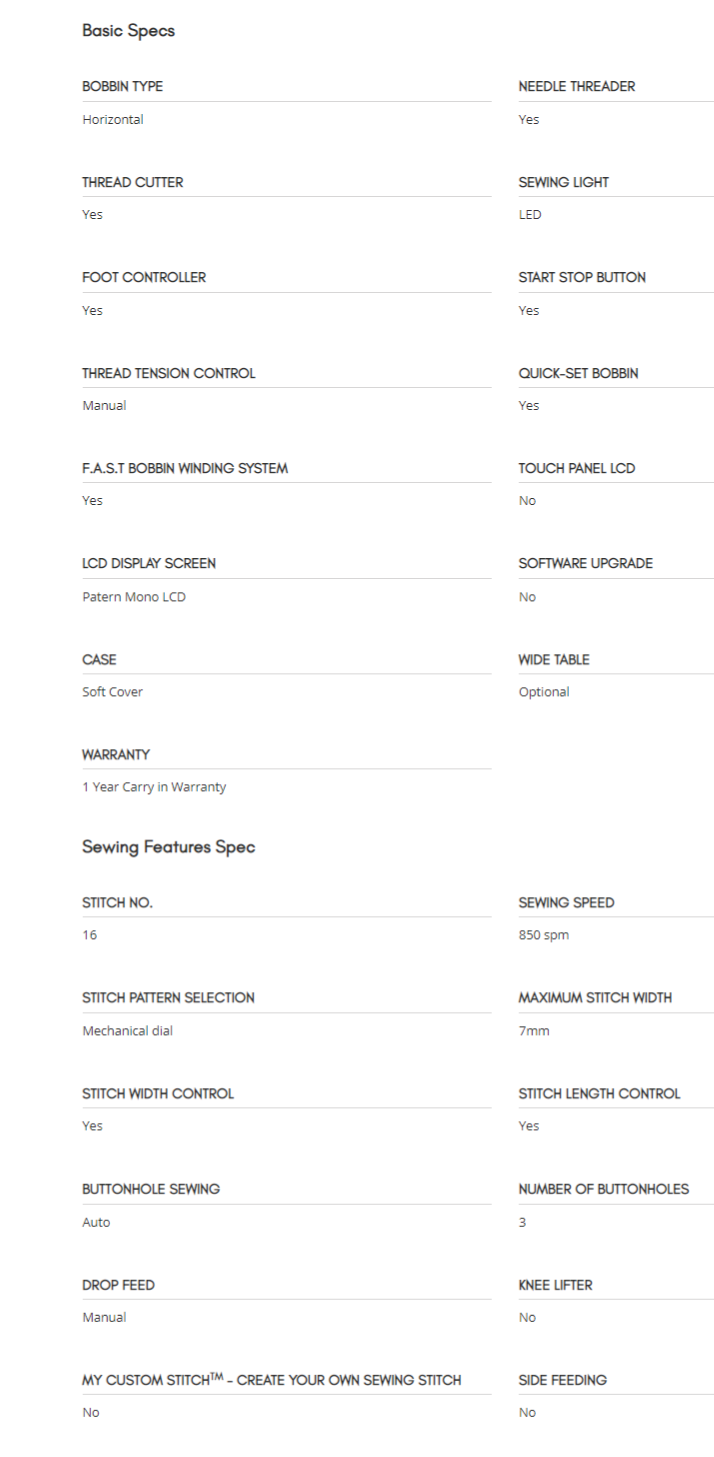Image resolution: width=714 pixels, height=1457 pixels.
Task: Select the Patern Mono LCD value
Action: 133,597
